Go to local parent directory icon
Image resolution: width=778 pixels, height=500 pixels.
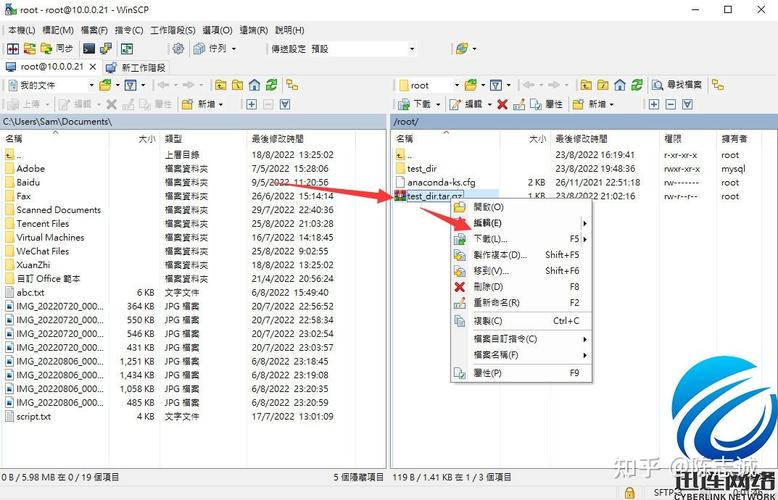[221, 85]
